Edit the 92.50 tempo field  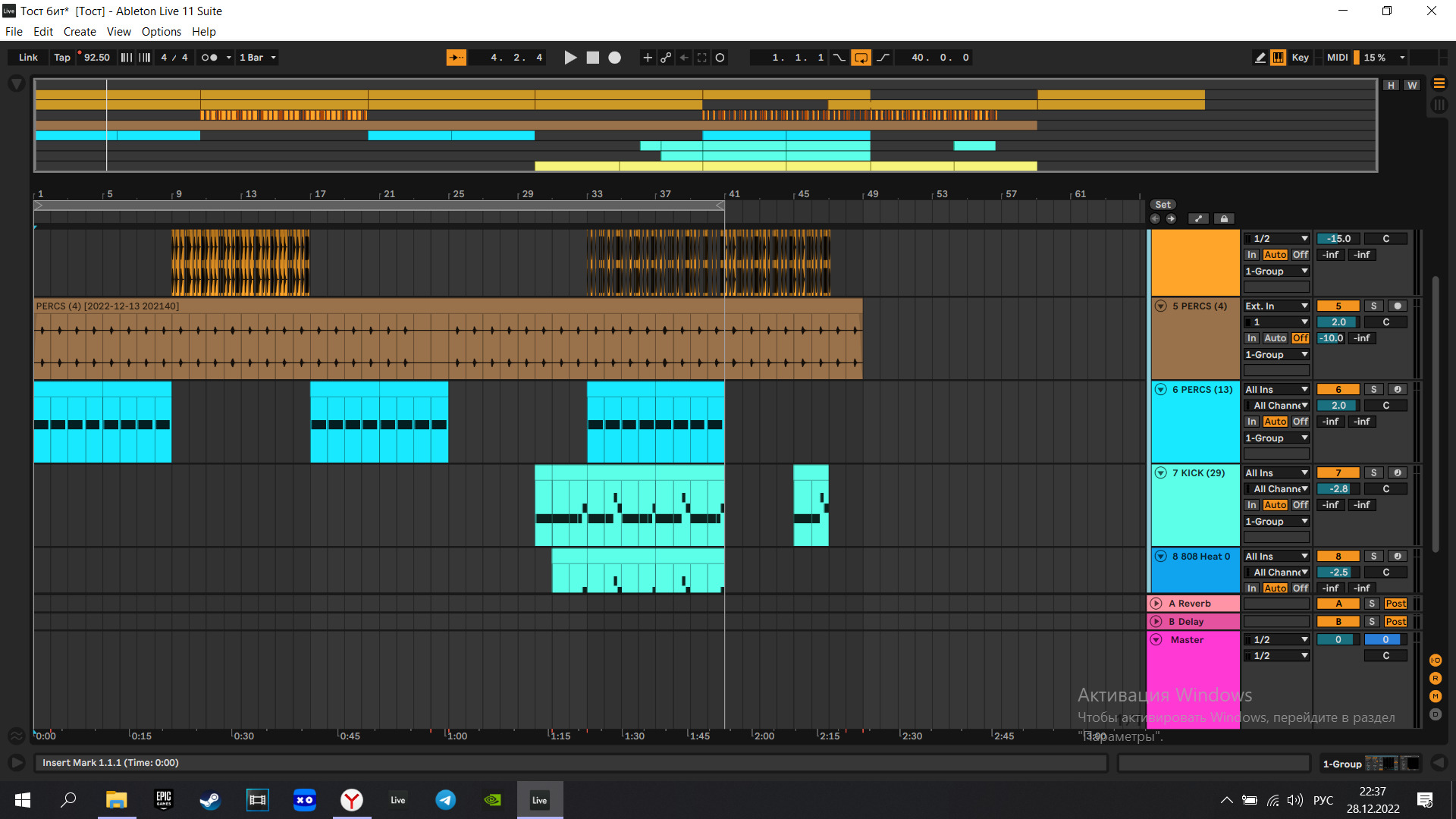pos(96,58)
